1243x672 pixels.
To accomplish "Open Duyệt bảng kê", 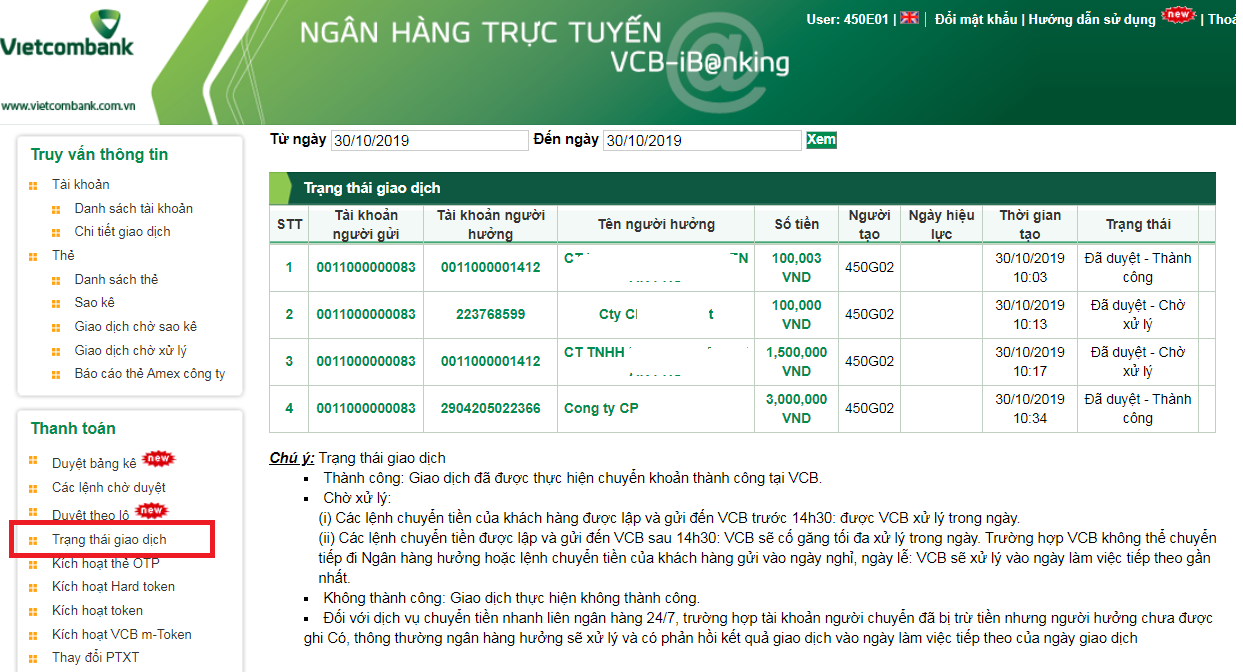I will 94,464.
